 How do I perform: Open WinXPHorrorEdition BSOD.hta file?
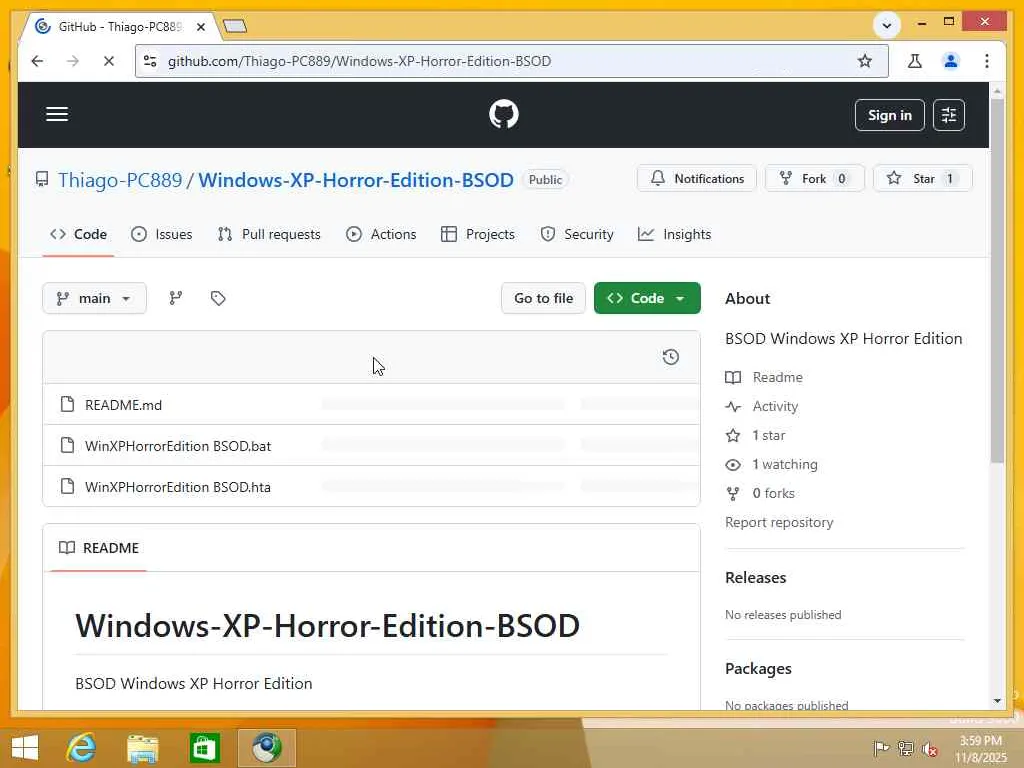(178, 487)
